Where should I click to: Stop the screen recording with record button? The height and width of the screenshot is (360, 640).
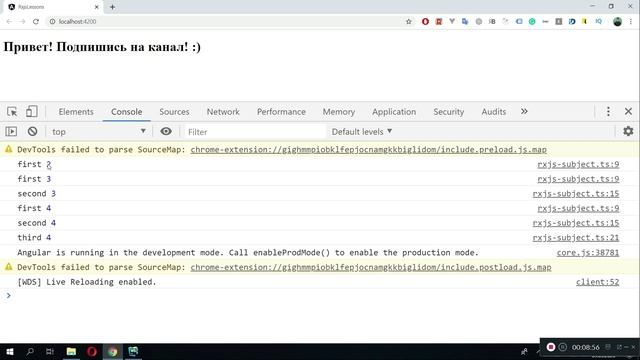tap(551, 347)
